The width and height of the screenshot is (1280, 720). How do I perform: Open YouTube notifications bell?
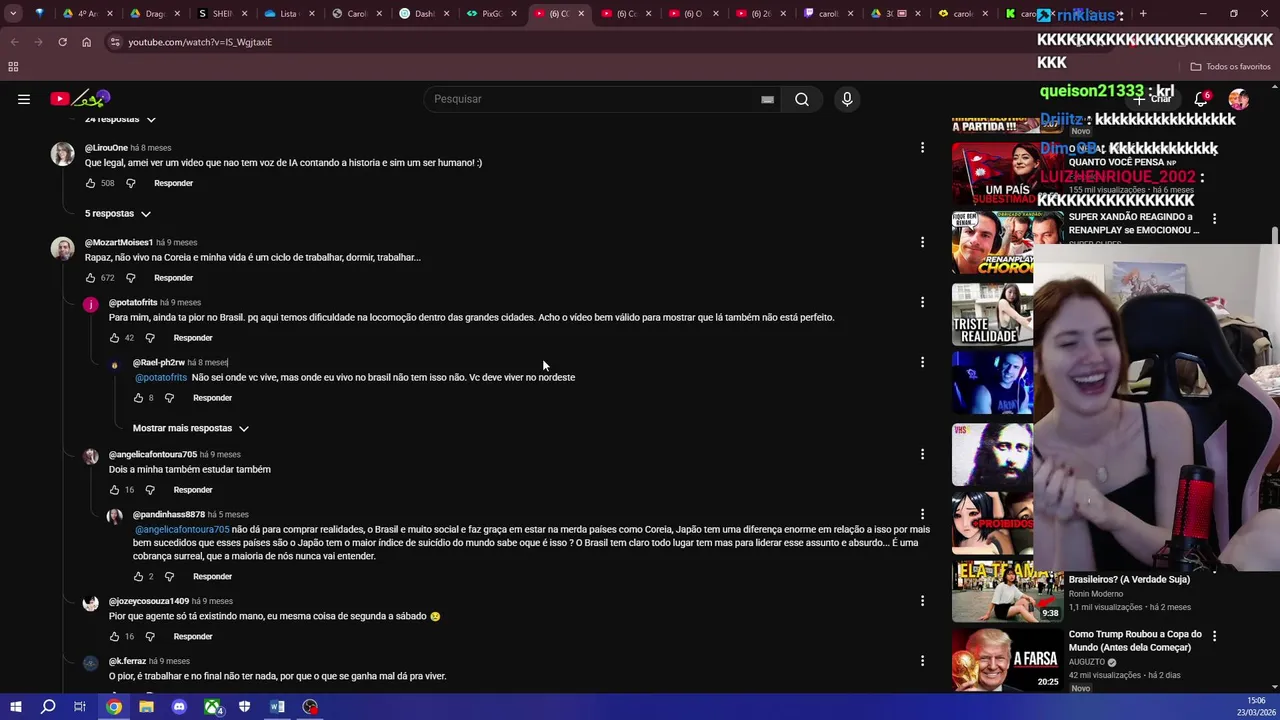pyautogui.click(x=1201, y=99)
